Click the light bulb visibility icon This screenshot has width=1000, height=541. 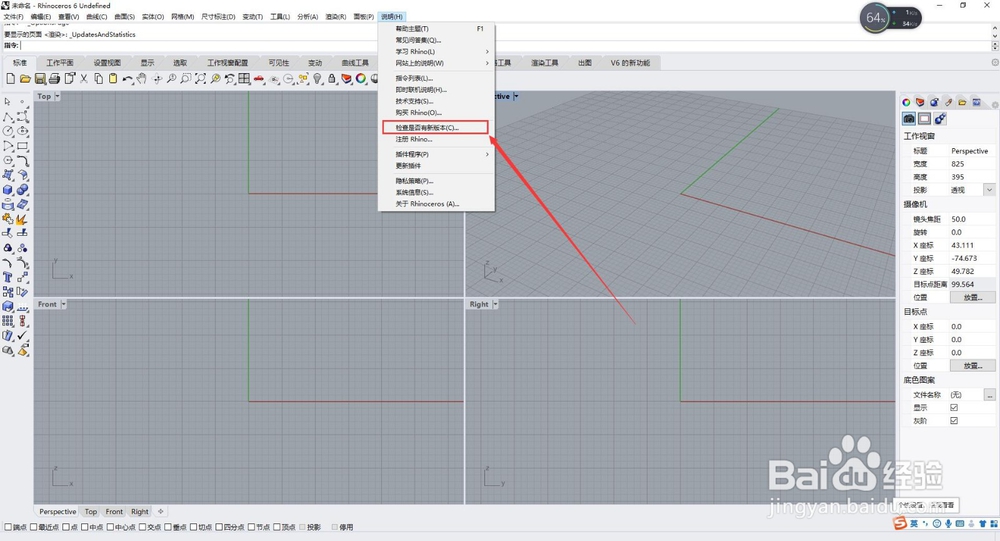318,78
